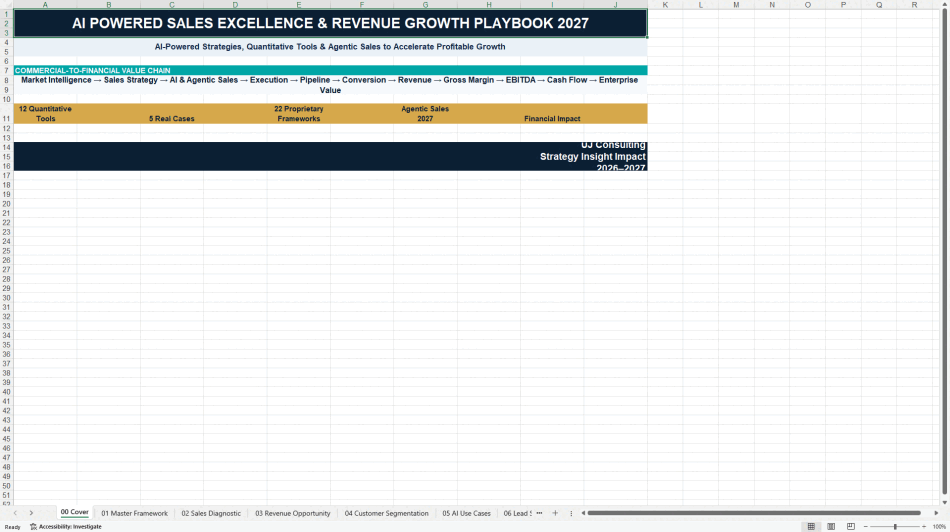Image resolution: width=950 pixels, height=532 pixels.
Task: Adjust the zoom slider handle
Action: point(895,527)
